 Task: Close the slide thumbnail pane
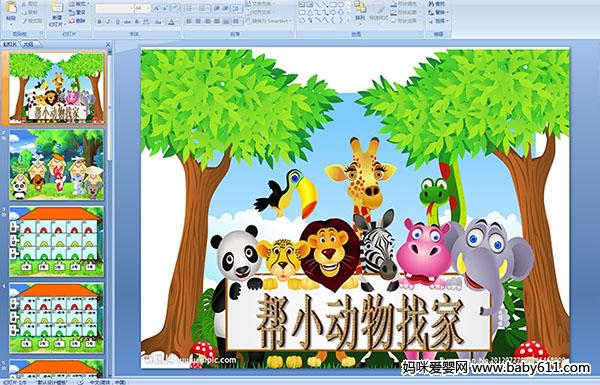click(x=108, y=44)
